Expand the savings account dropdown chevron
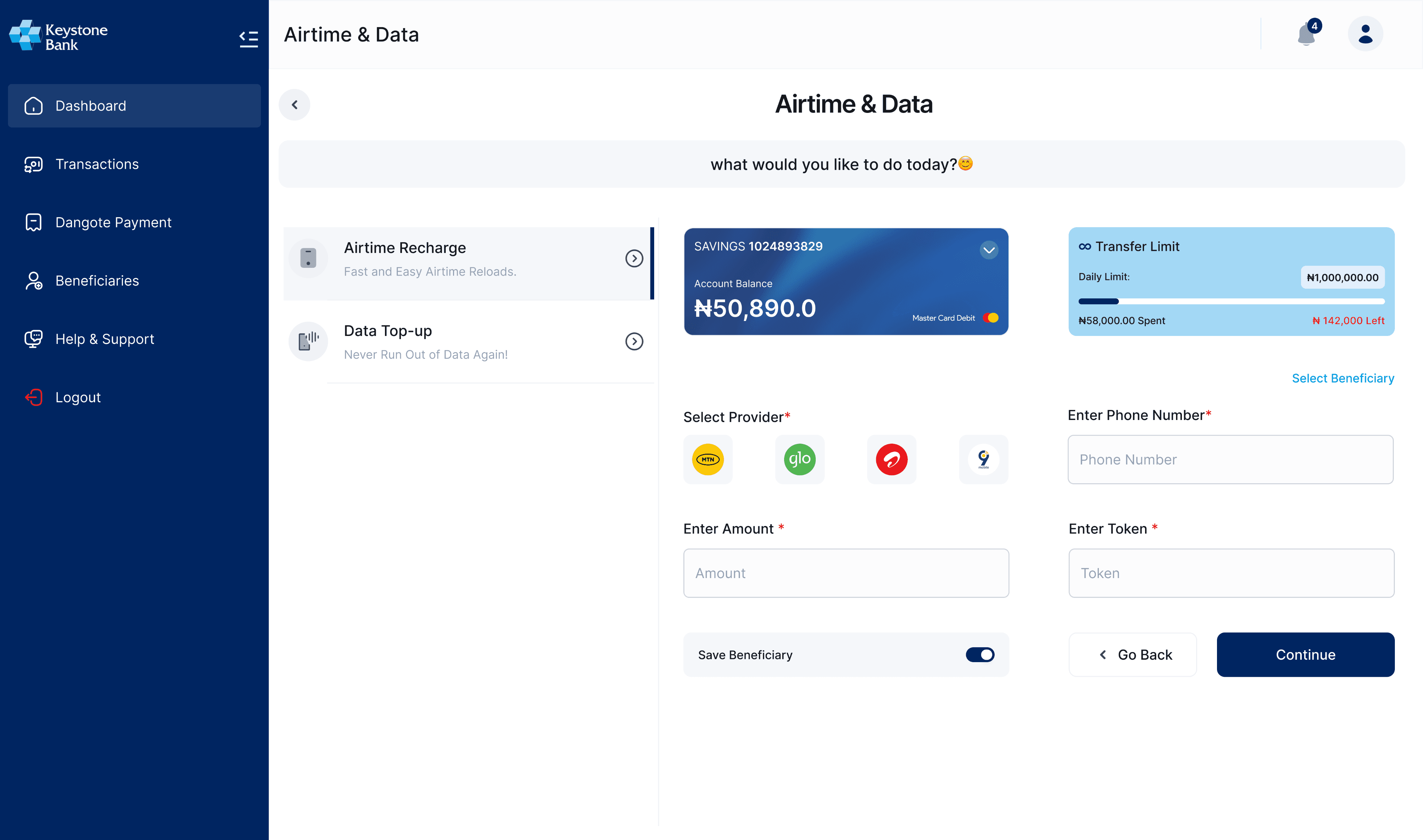Viewport: 1423px width, 840px height. pyautogui.click(x=989, y=250)
